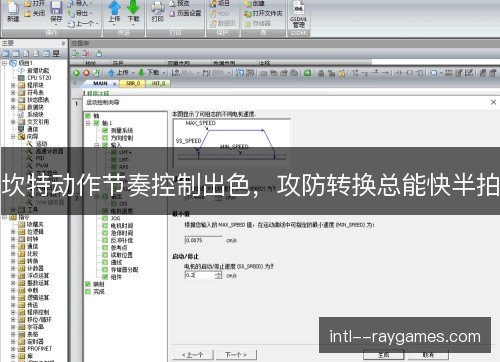The height and width of the screenshot is (362, 500).
Task: Close the motion control wizard dialog
Action: [494, 102]
